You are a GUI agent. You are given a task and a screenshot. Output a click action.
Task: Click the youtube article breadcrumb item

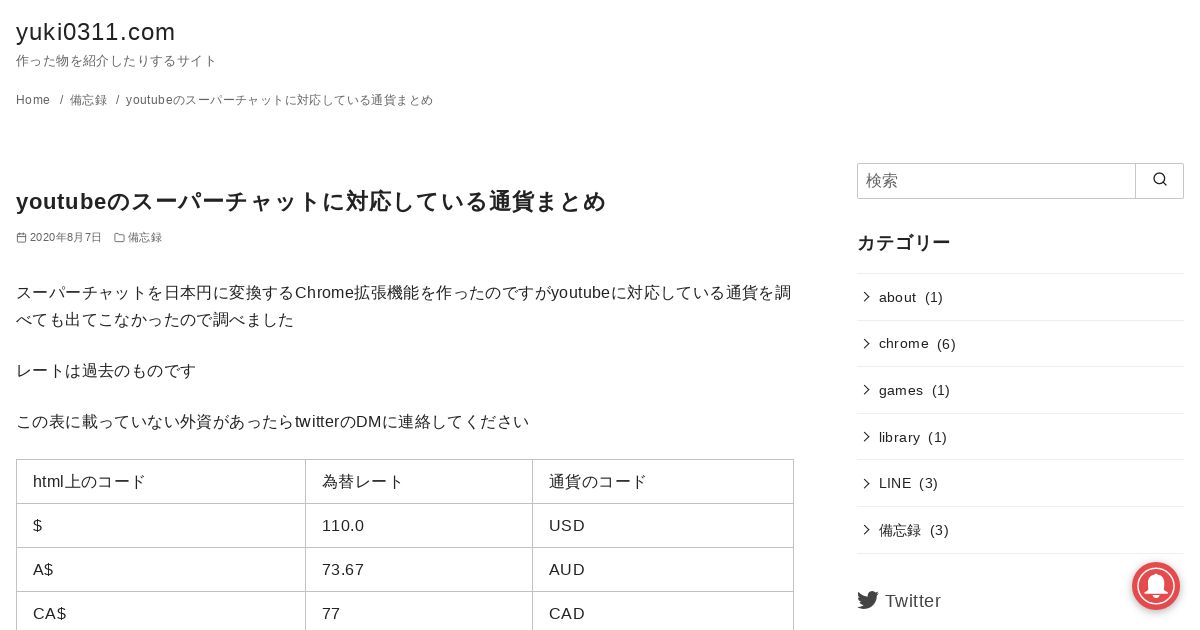(x=279, y=100)
